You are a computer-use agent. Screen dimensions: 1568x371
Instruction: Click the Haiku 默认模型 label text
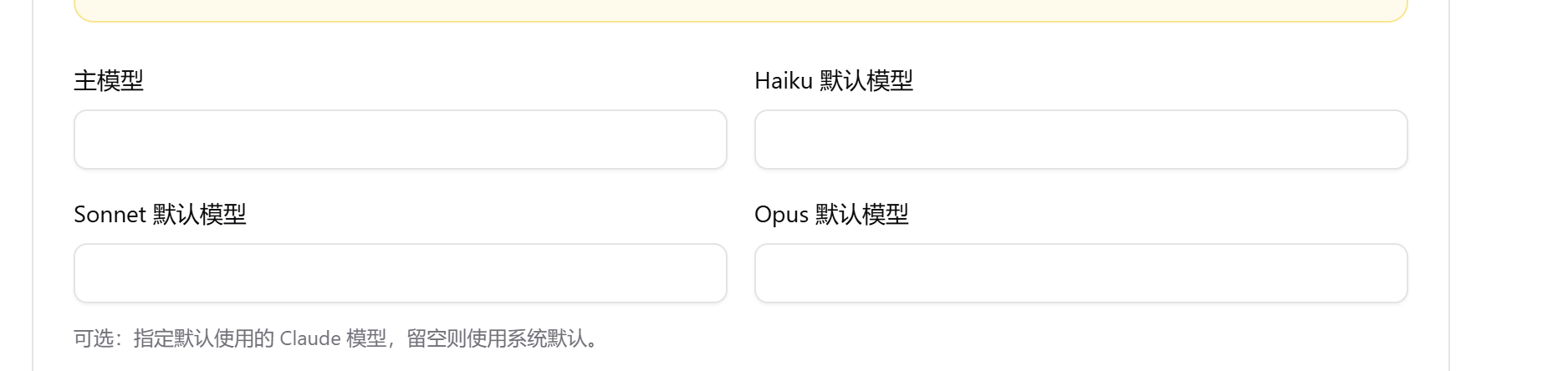click(x=834, y=81)
